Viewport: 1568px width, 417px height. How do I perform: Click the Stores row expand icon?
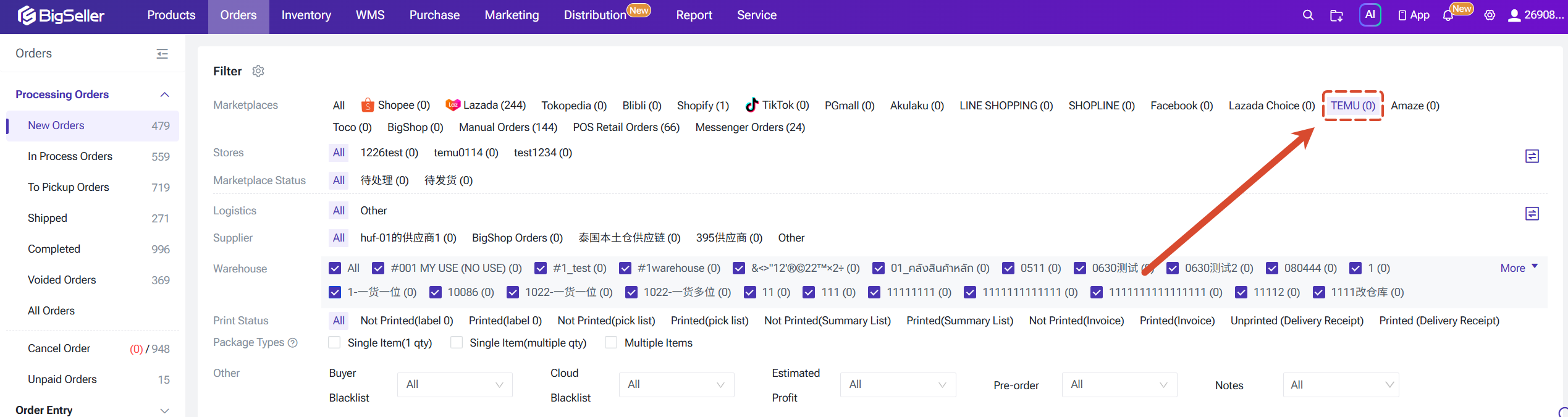pos(1532,156)
